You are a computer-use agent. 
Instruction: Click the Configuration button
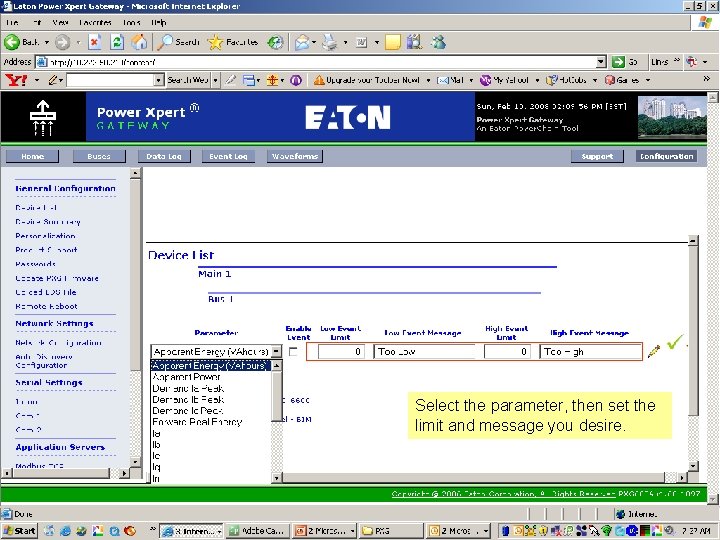[666, 156]
